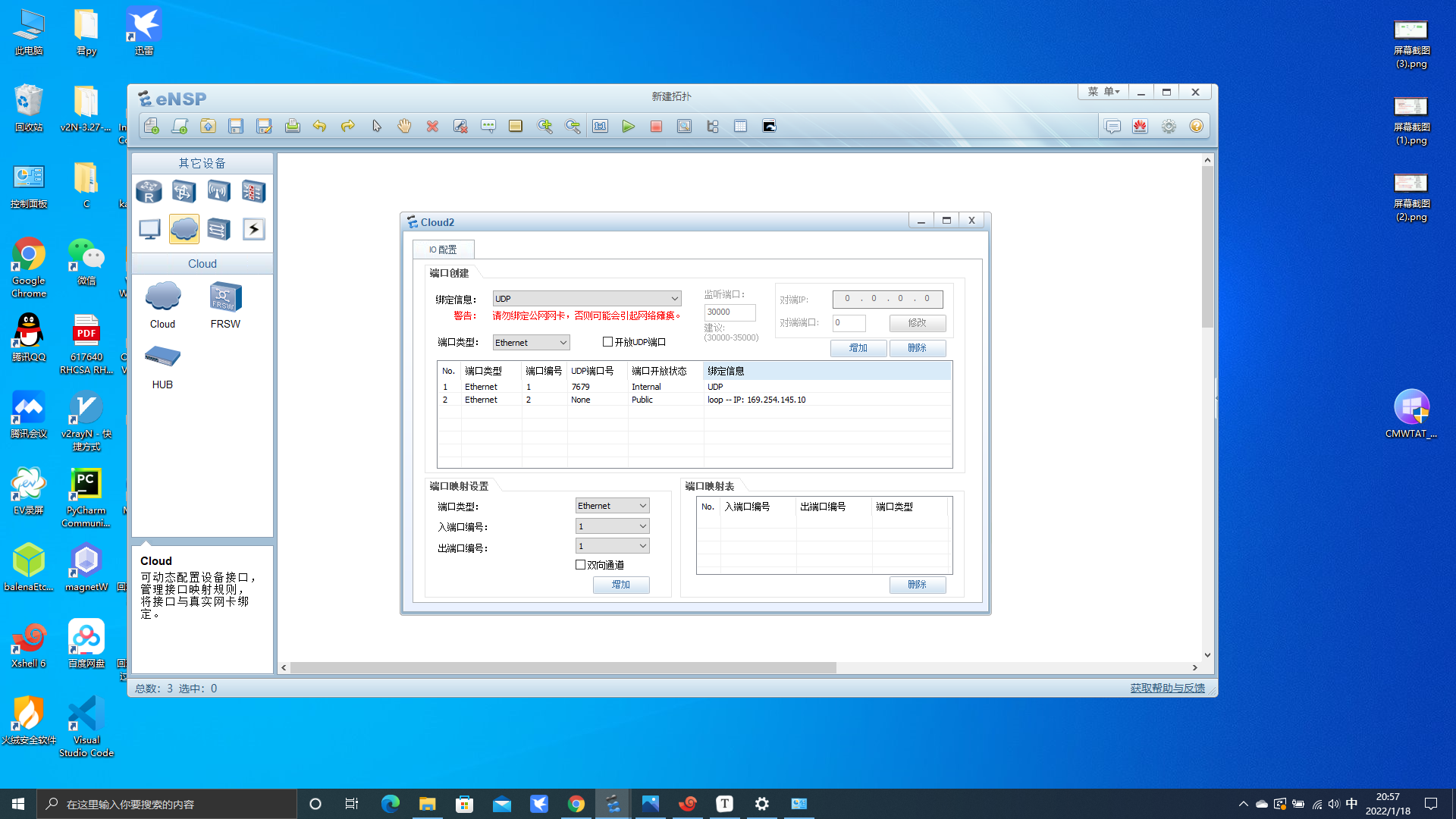Select the cloud Other Devices category

pyautogui.click(x=184, y=229)
